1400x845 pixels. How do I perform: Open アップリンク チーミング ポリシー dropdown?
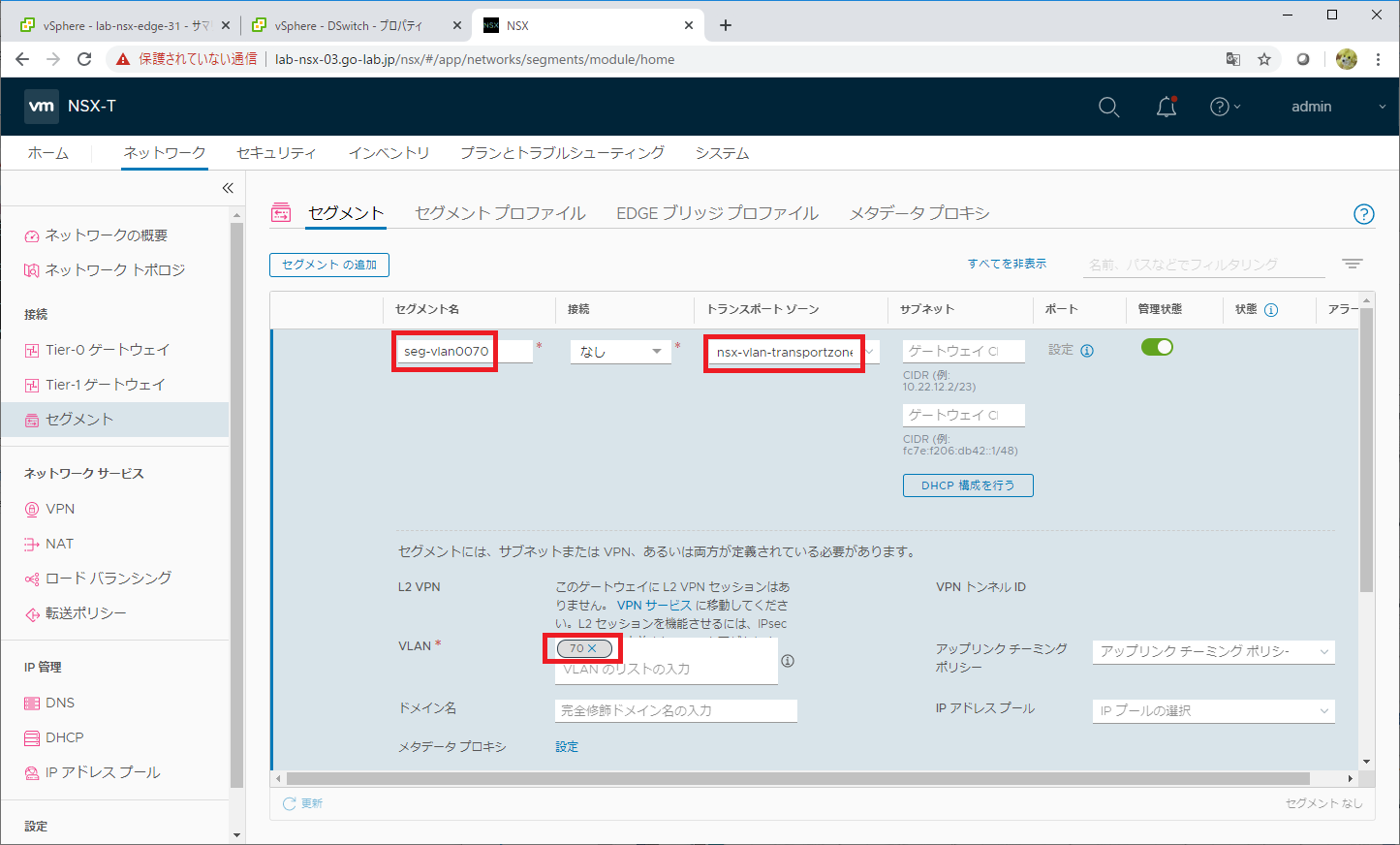tap(1213, 651)
